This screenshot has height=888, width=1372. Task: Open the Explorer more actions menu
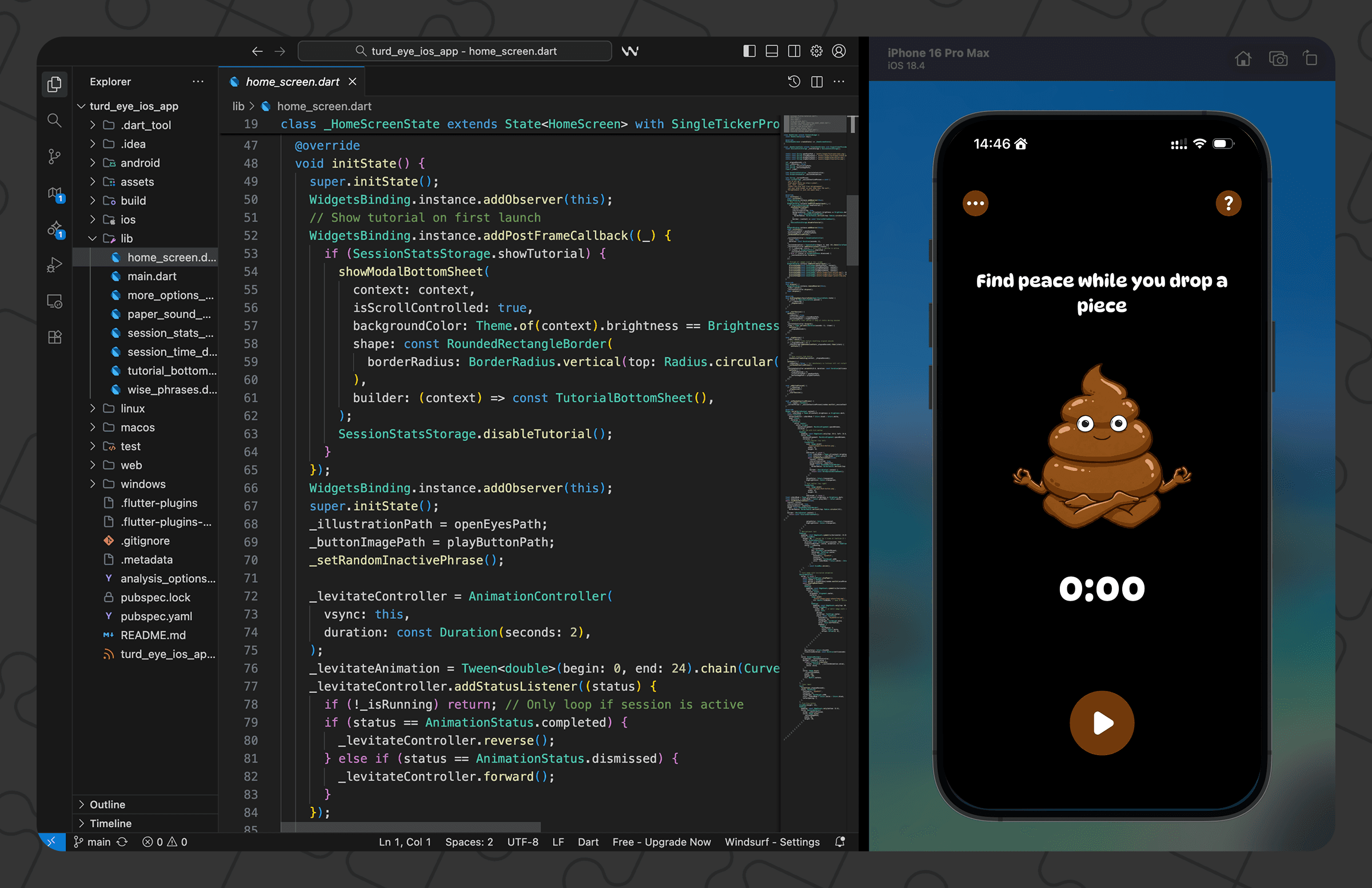point(198,81)
